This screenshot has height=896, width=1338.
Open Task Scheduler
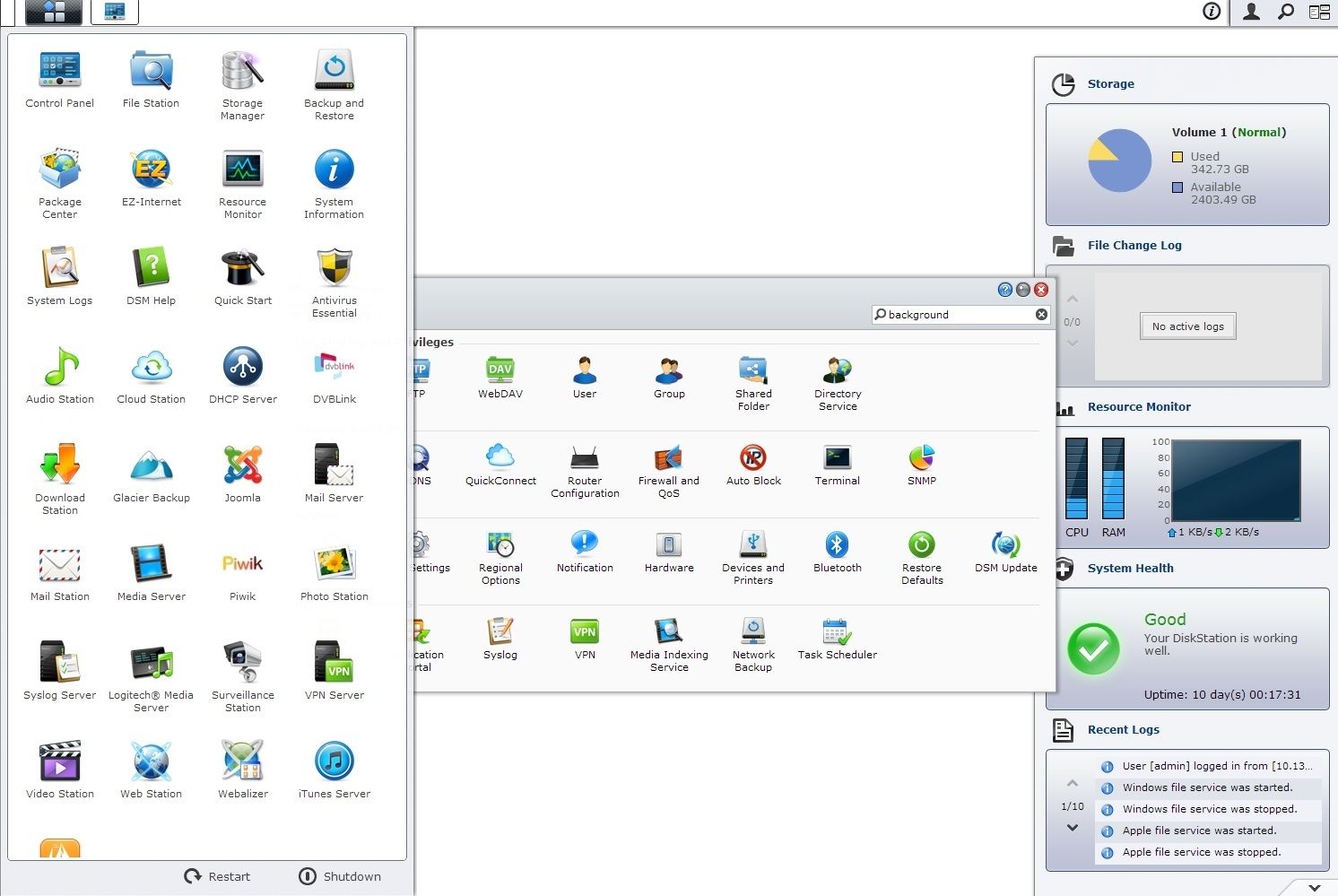[838, 639]
